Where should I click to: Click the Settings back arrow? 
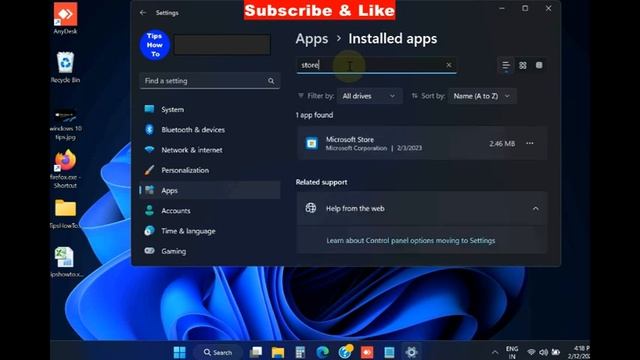[143, 13]
